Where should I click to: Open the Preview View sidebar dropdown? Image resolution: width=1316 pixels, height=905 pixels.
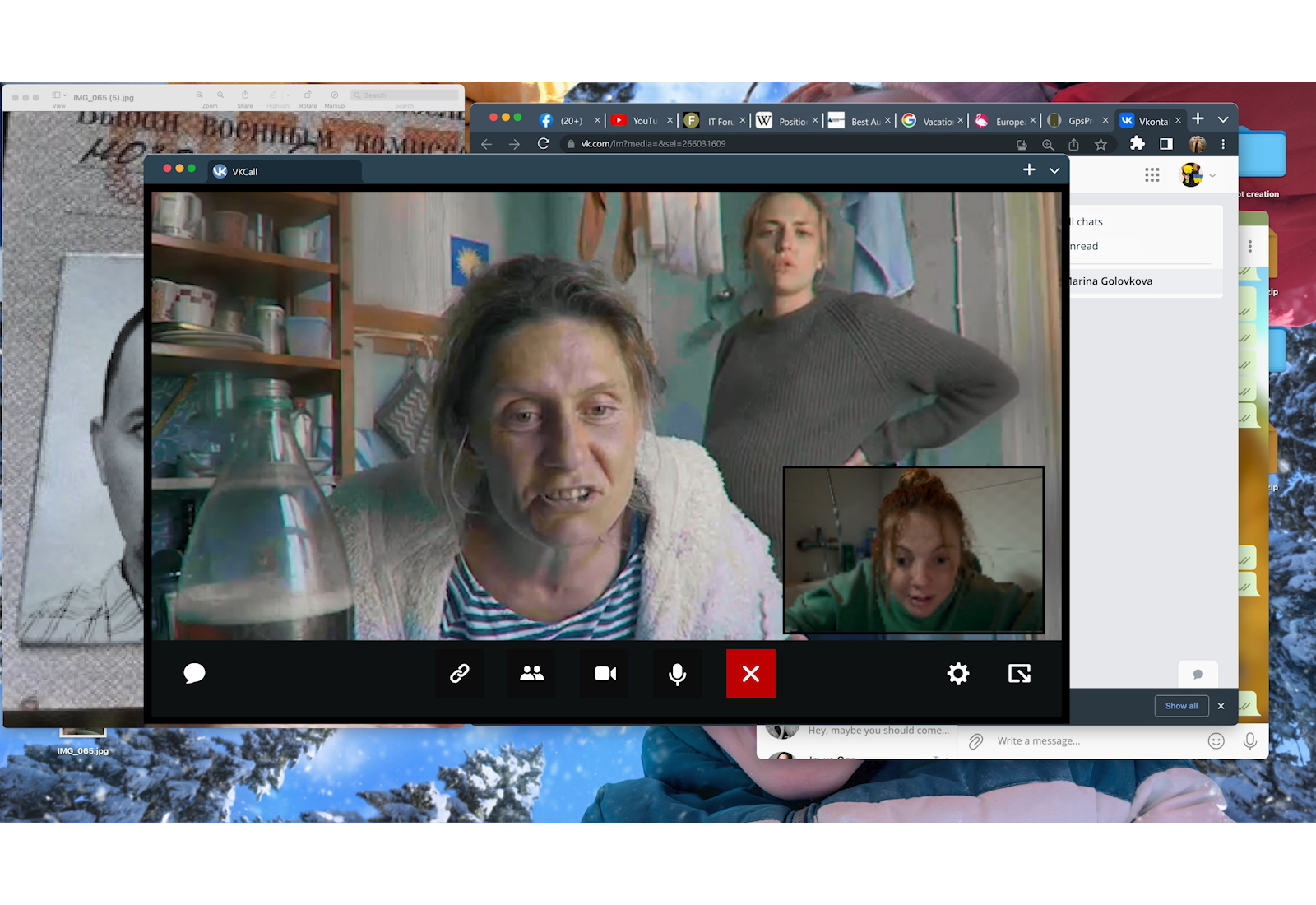pyautogui.click(x=59, y=95)
